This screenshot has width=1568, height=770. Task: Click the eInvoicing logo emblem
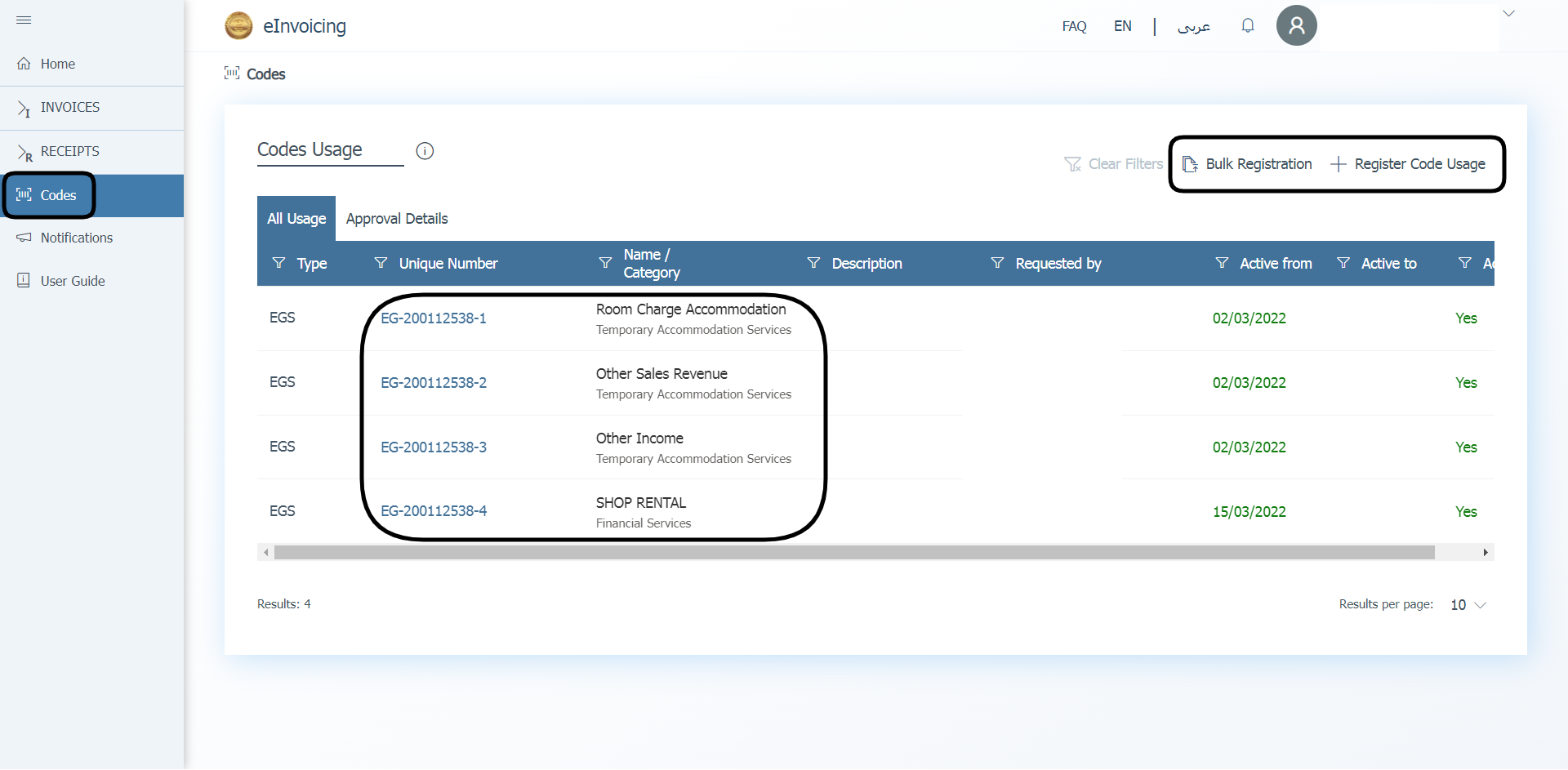coord(238,26)
